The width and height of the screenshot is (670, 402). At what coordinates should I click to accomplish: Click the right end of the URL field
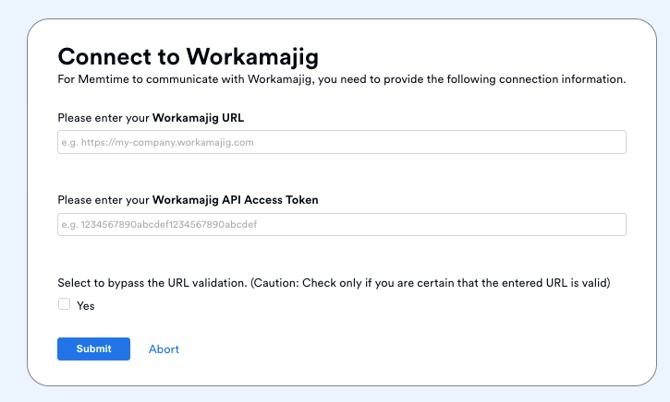coord(610,142)
